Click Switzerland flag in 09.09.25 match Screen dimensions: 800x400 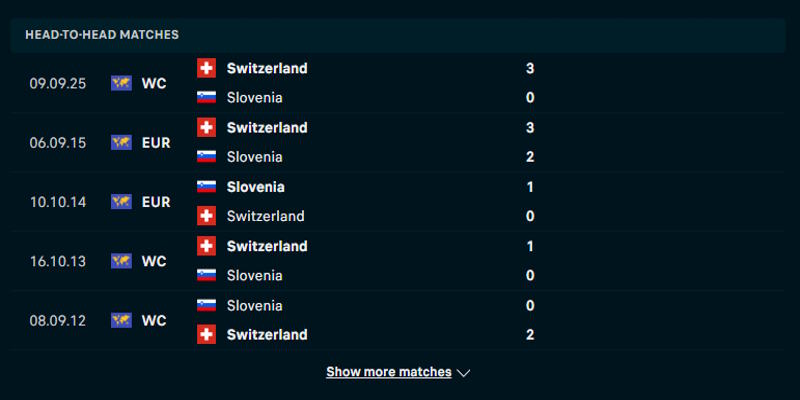[207, 68]
